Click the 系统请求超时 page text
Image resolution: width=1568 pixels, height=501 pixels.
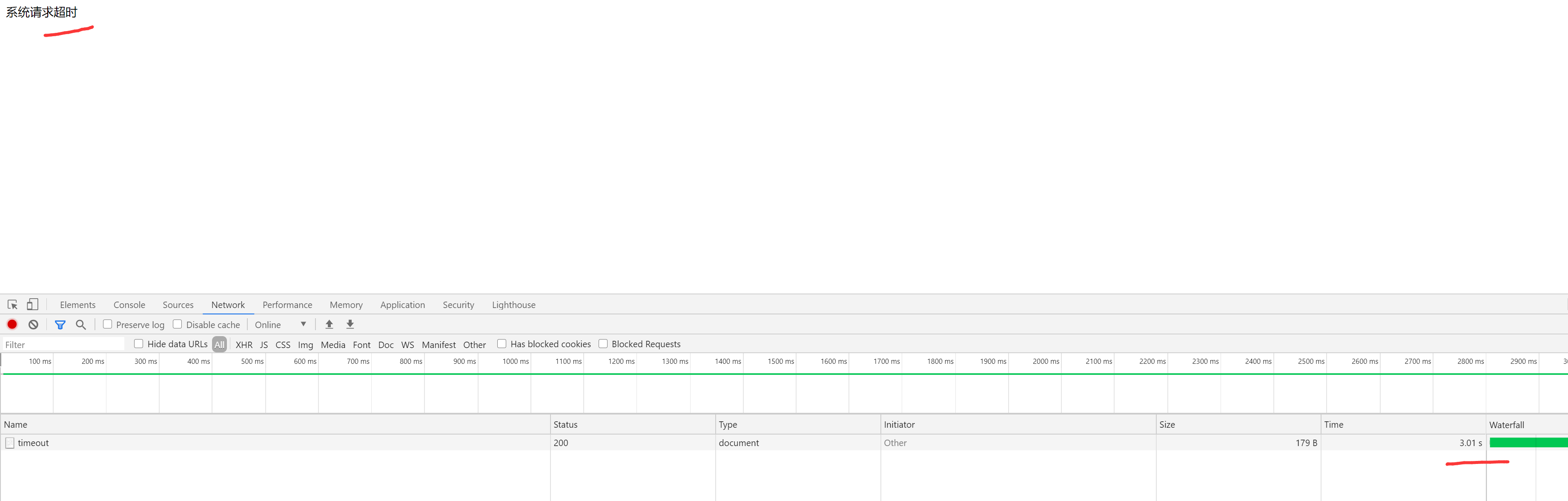click(x=41, y=12)
